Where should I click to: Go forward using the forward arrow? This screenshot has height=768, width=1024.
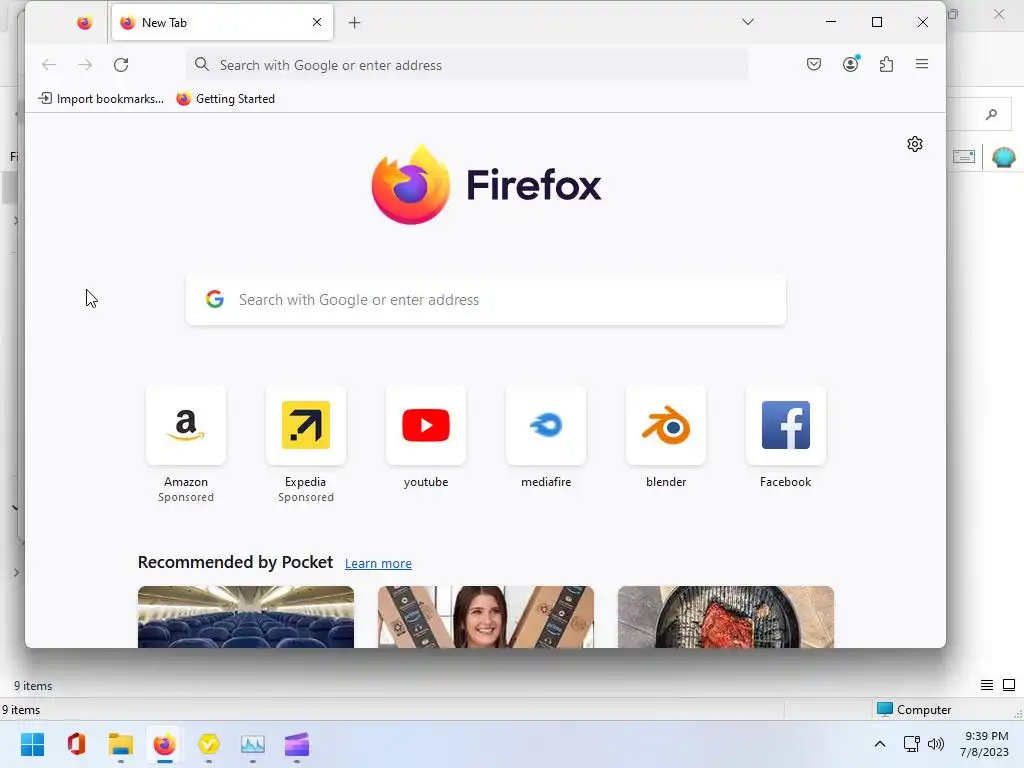tap(85, 65)
